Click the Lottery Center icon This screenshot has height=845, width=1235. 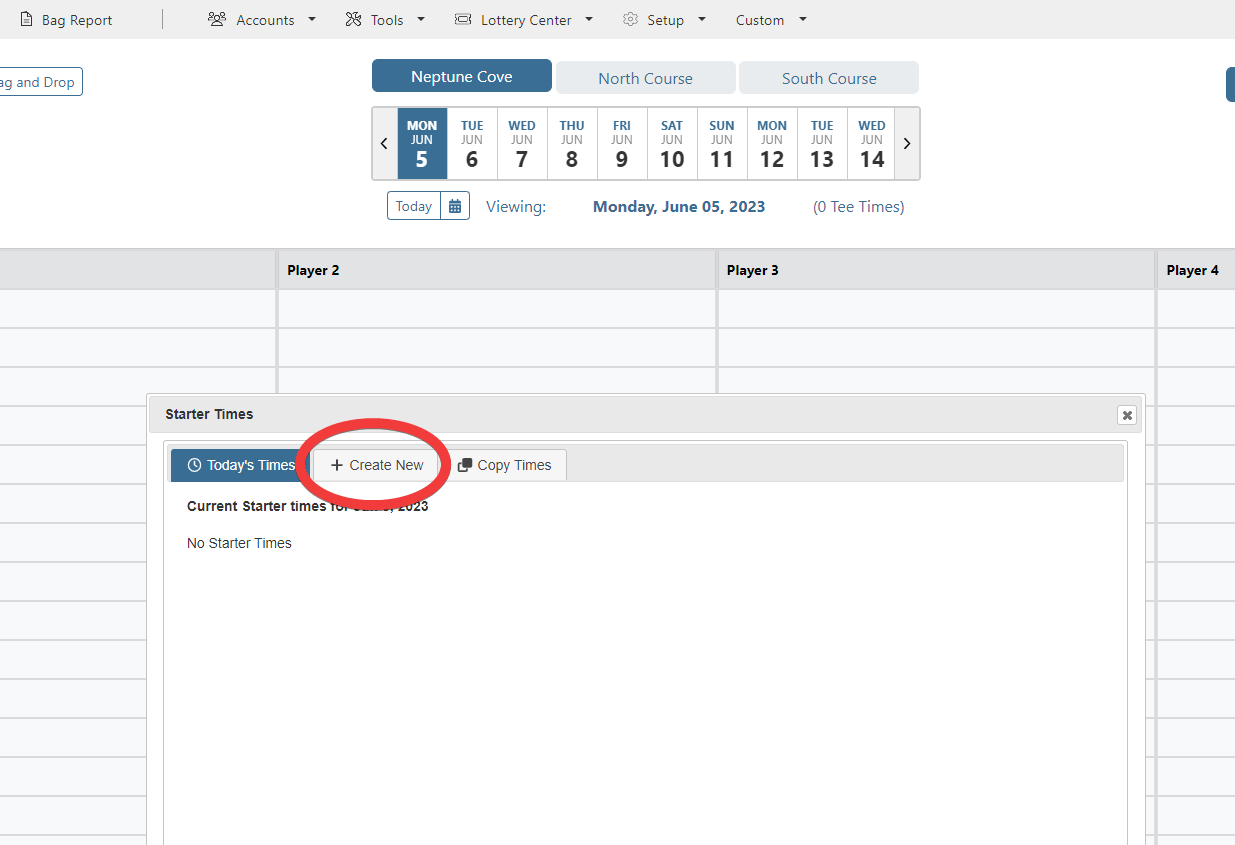click(461, 18)
